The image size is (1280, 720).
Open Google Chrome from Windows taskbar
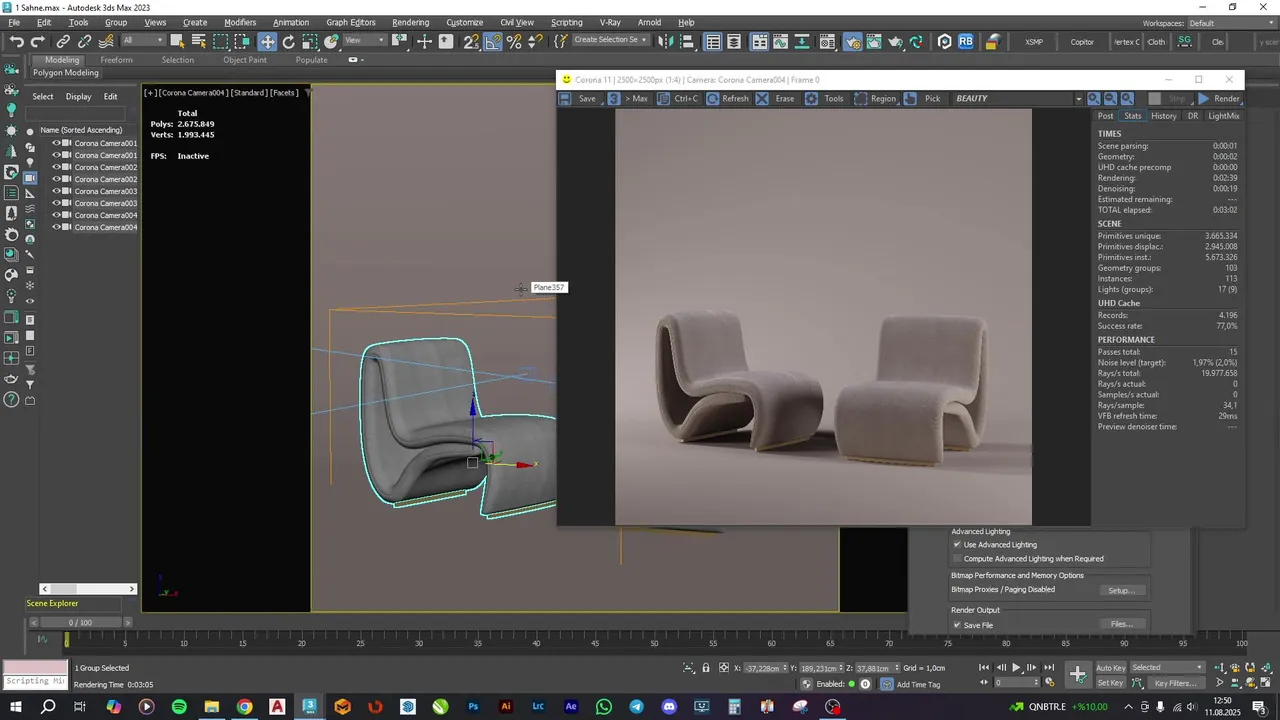(244, 707)
